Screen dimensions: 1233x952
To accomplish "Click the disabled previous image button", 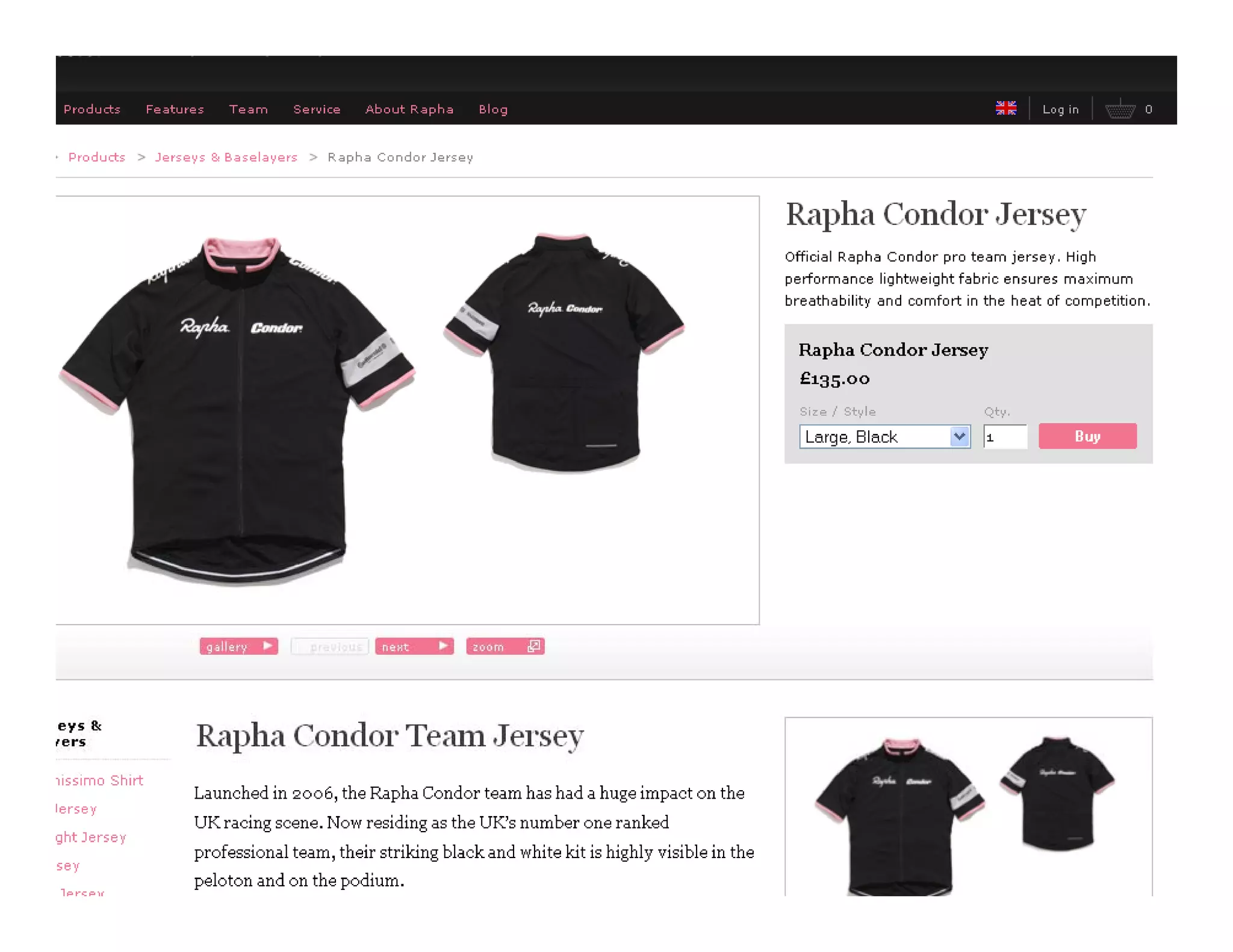I will click(329, 646).
